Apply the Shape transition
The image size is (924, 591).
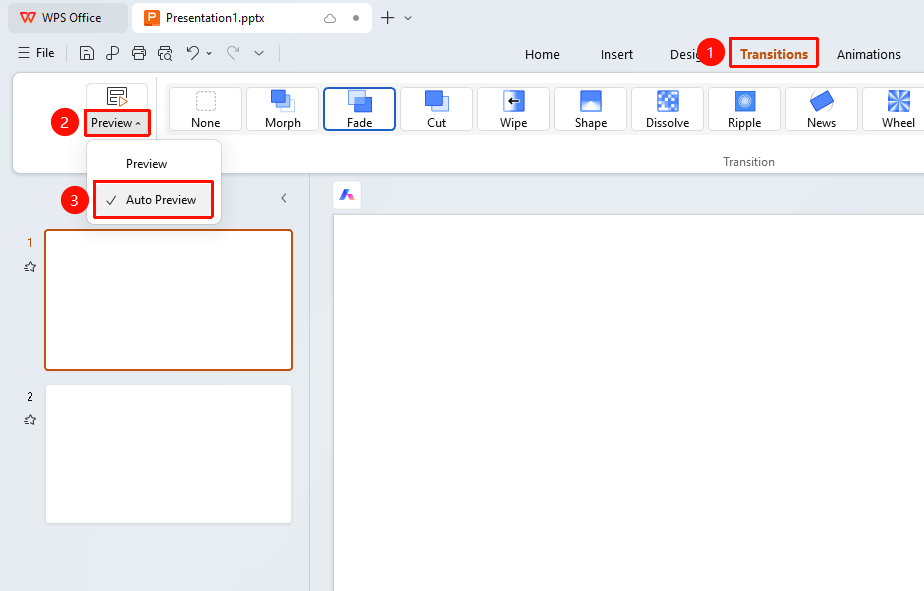click(590, 109)
